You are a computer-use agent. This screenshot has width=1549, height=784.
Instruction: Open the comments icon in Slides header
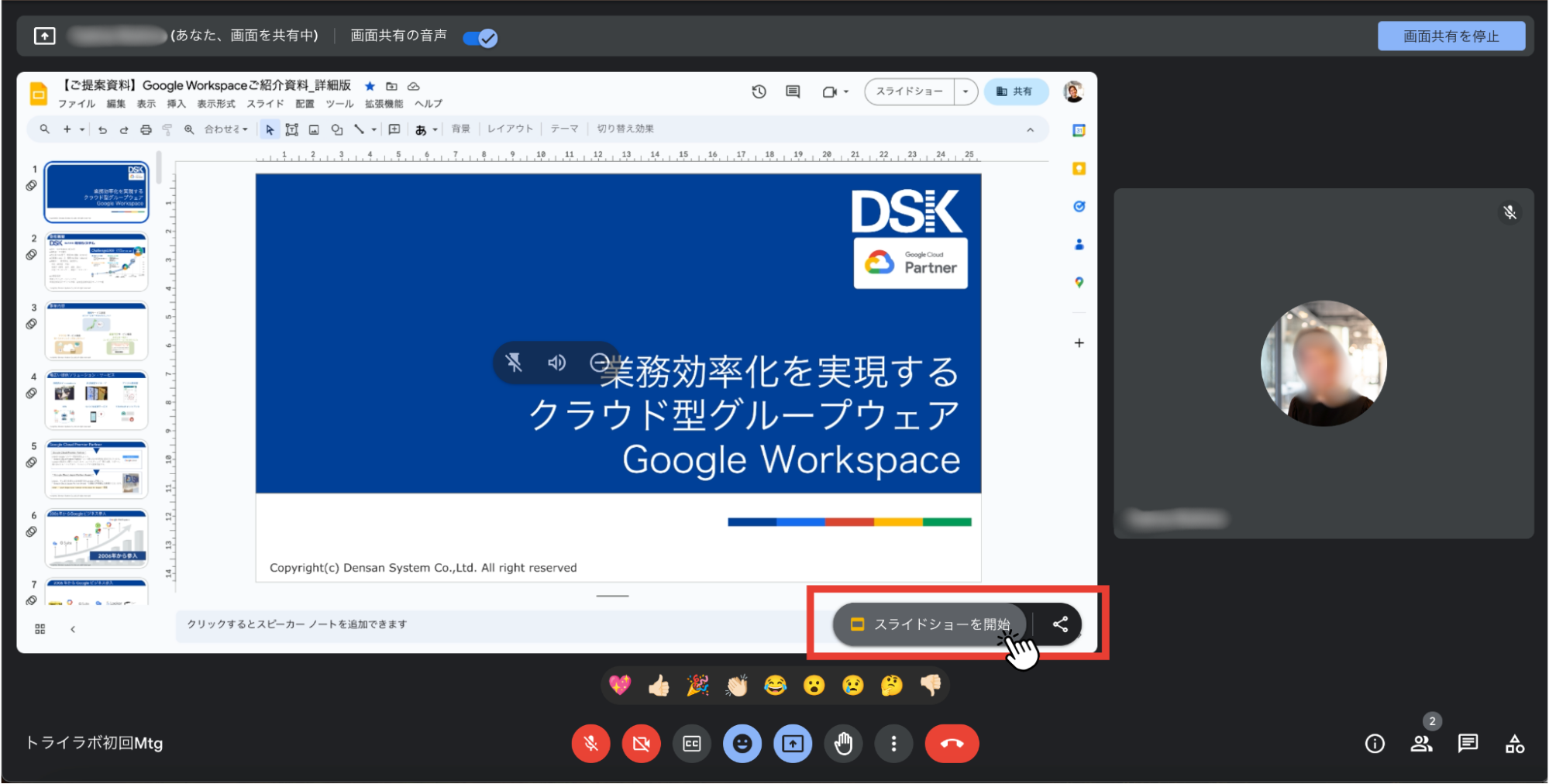[793, 91]
